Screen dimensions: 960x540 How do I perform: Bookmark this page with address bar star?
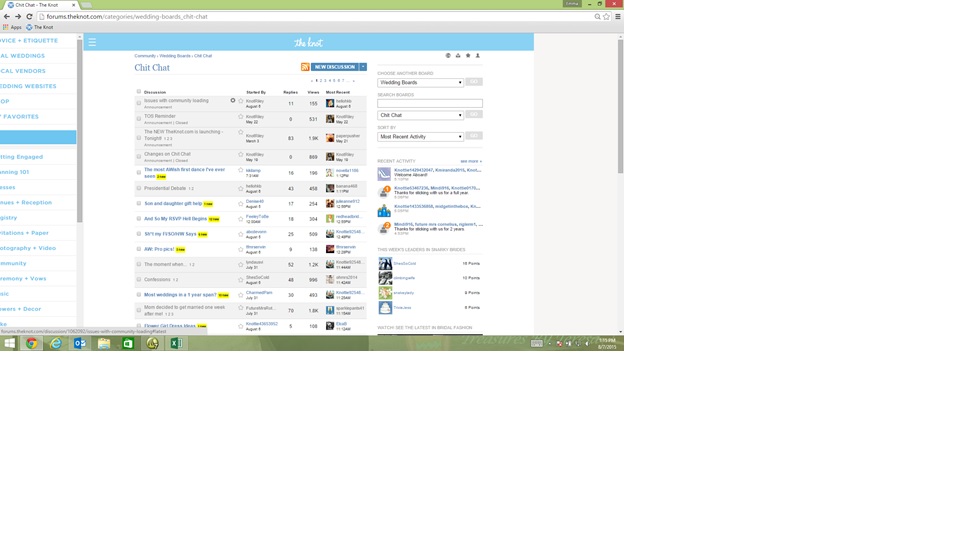click(606, 17)
